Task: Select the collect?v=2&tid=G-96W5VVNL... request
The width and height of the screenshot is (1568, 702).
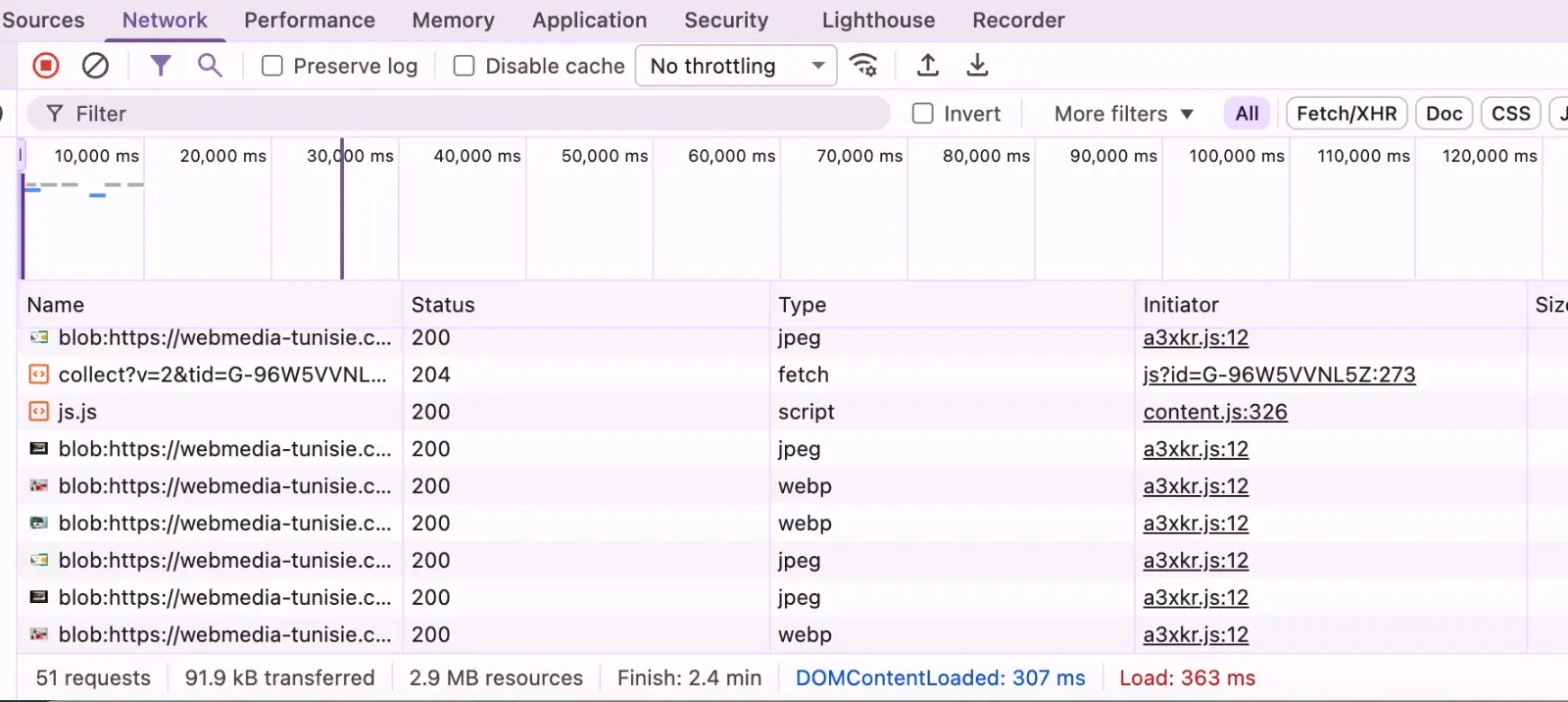Action: click(x=222, y=375)
